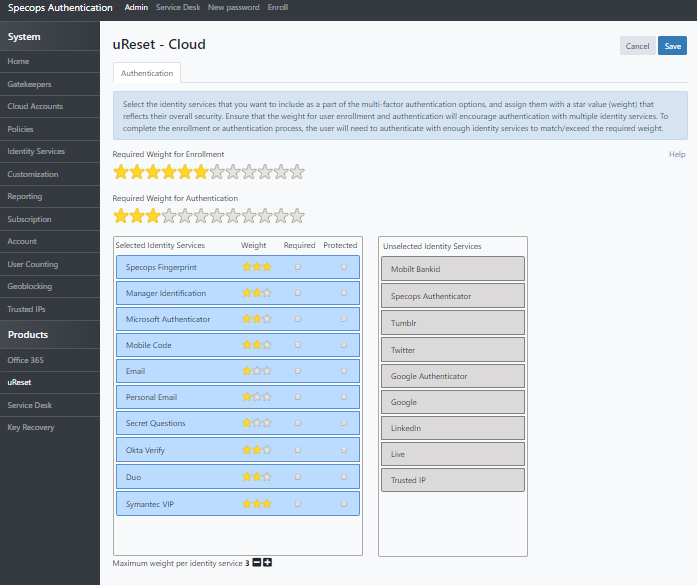Decrease maximum weight with minus icon
The image size is (697, 585).
pos(256,563)
